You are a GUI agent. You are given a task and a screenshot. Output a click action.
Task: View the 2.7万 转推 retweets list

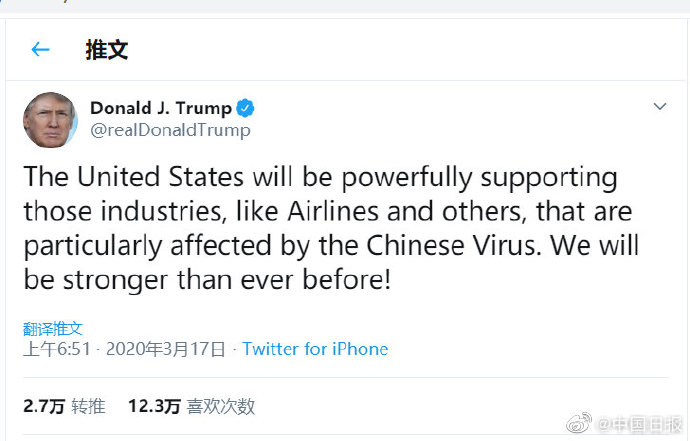(64, 406)
